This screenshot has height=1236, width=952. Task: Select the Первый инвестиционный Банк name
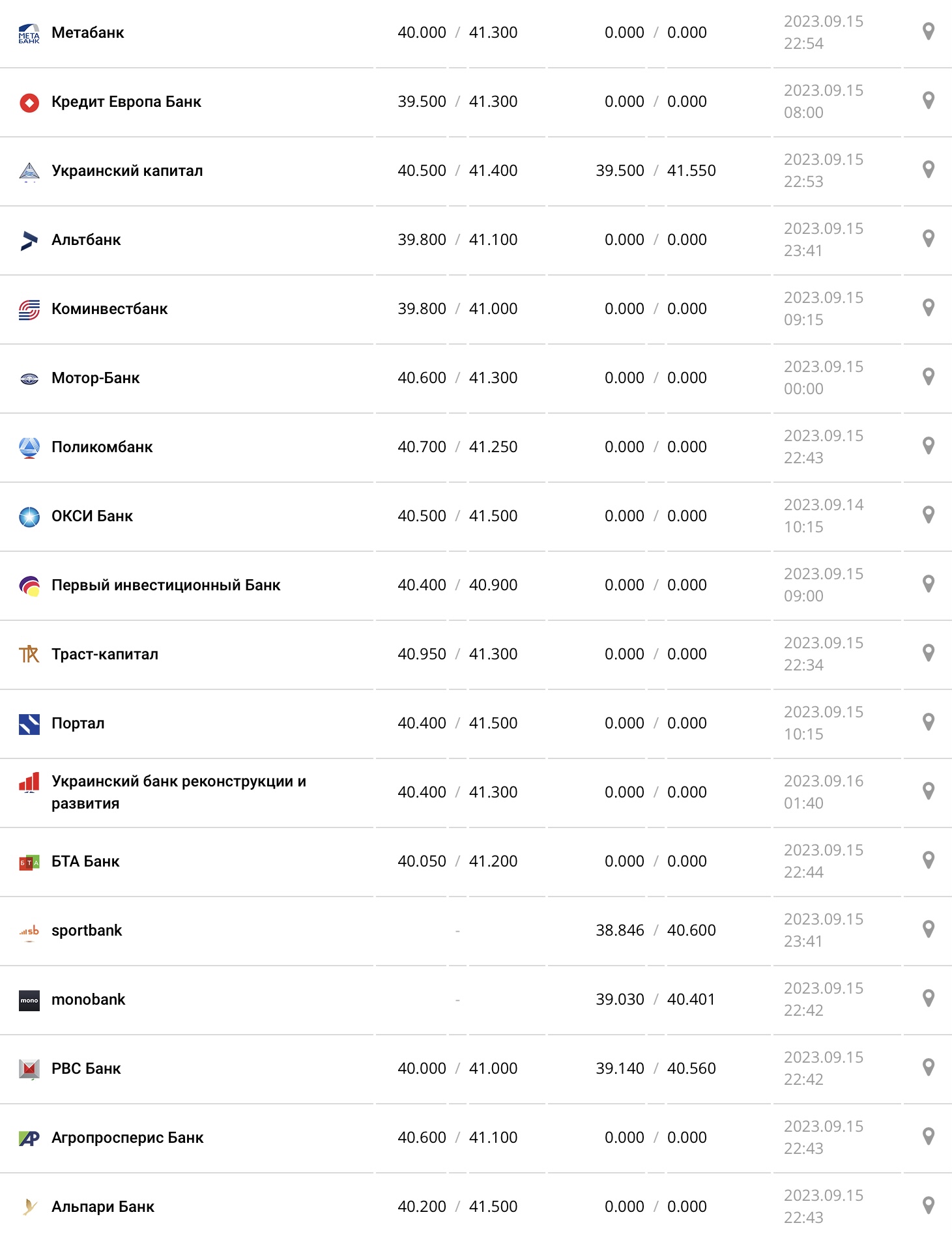tap(166, 584)
